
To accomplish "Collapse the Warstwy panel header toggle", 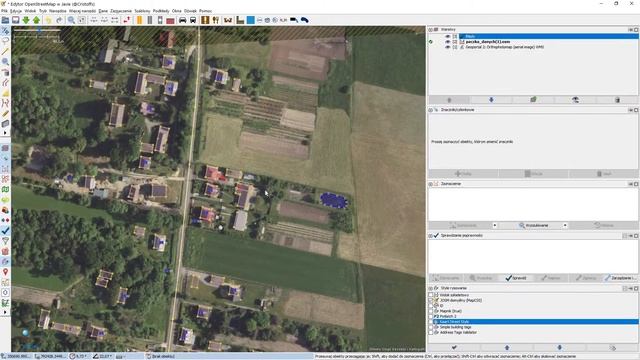I will pos(430,30).
